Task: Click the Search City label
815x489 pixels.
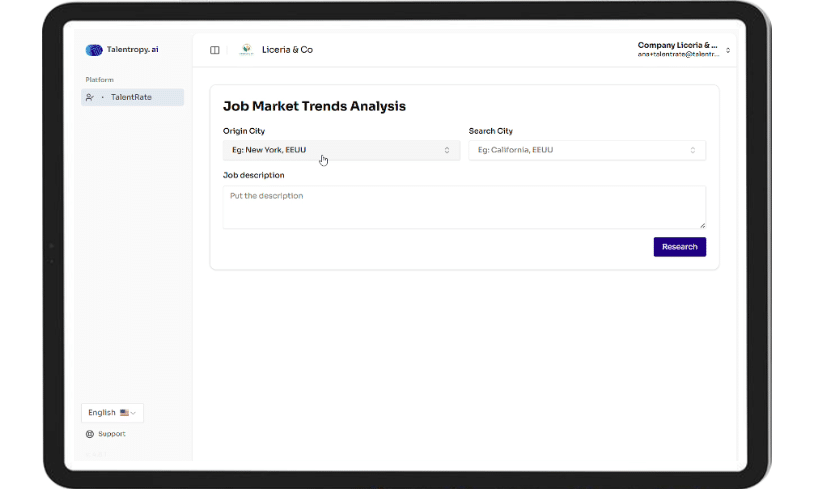Action: click(x=491, y=131)
